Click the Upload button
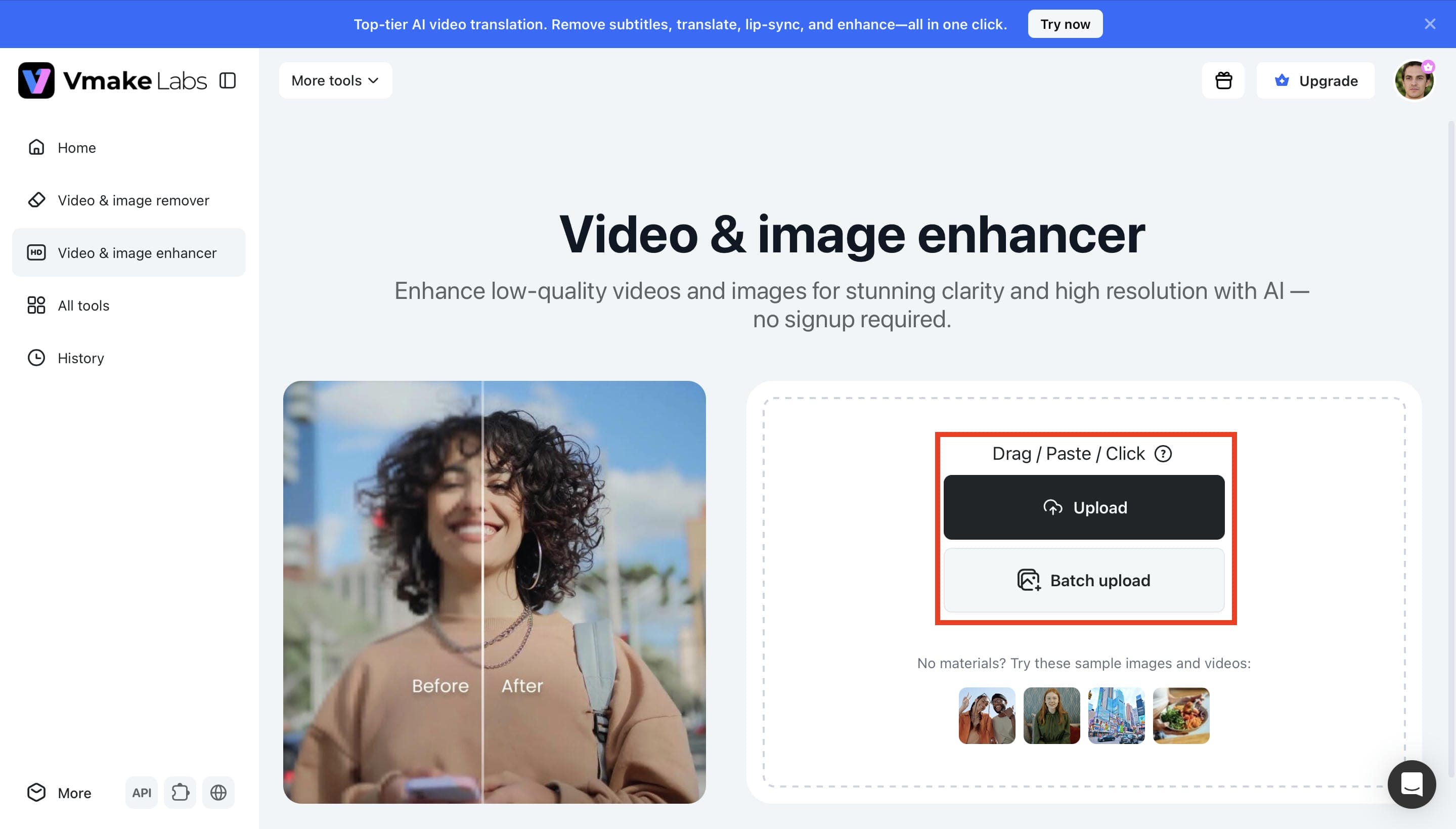 tap(1084, 507)
